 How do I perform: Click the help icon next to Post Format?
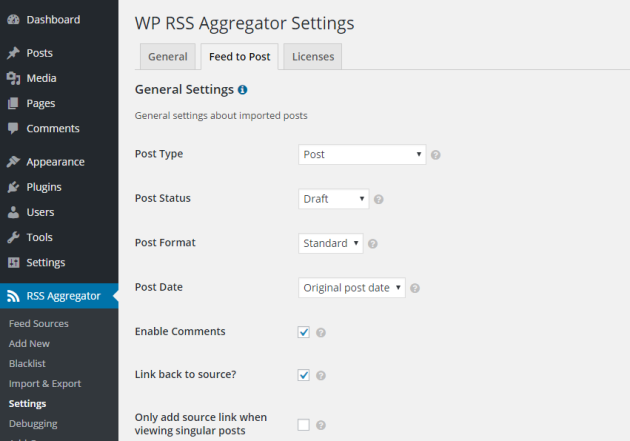point(372,244)
